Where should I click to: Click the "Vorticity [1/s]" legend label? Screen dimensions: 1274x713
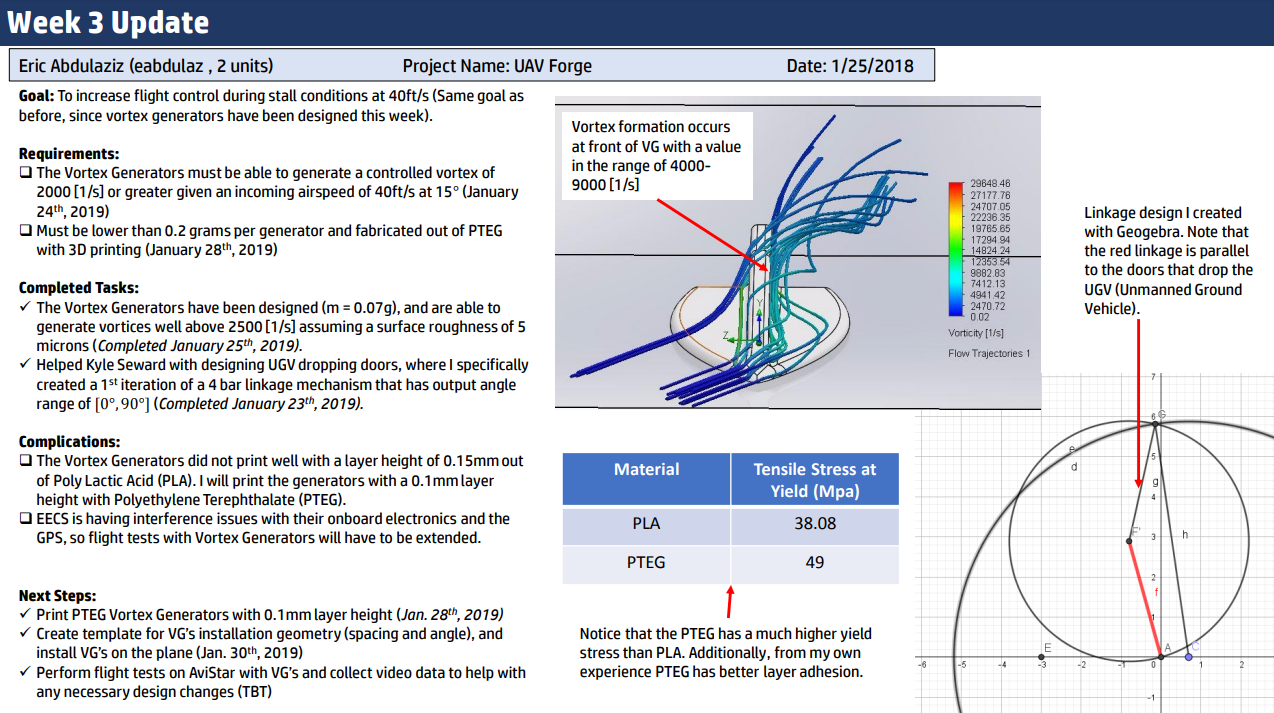pos(976,333)
